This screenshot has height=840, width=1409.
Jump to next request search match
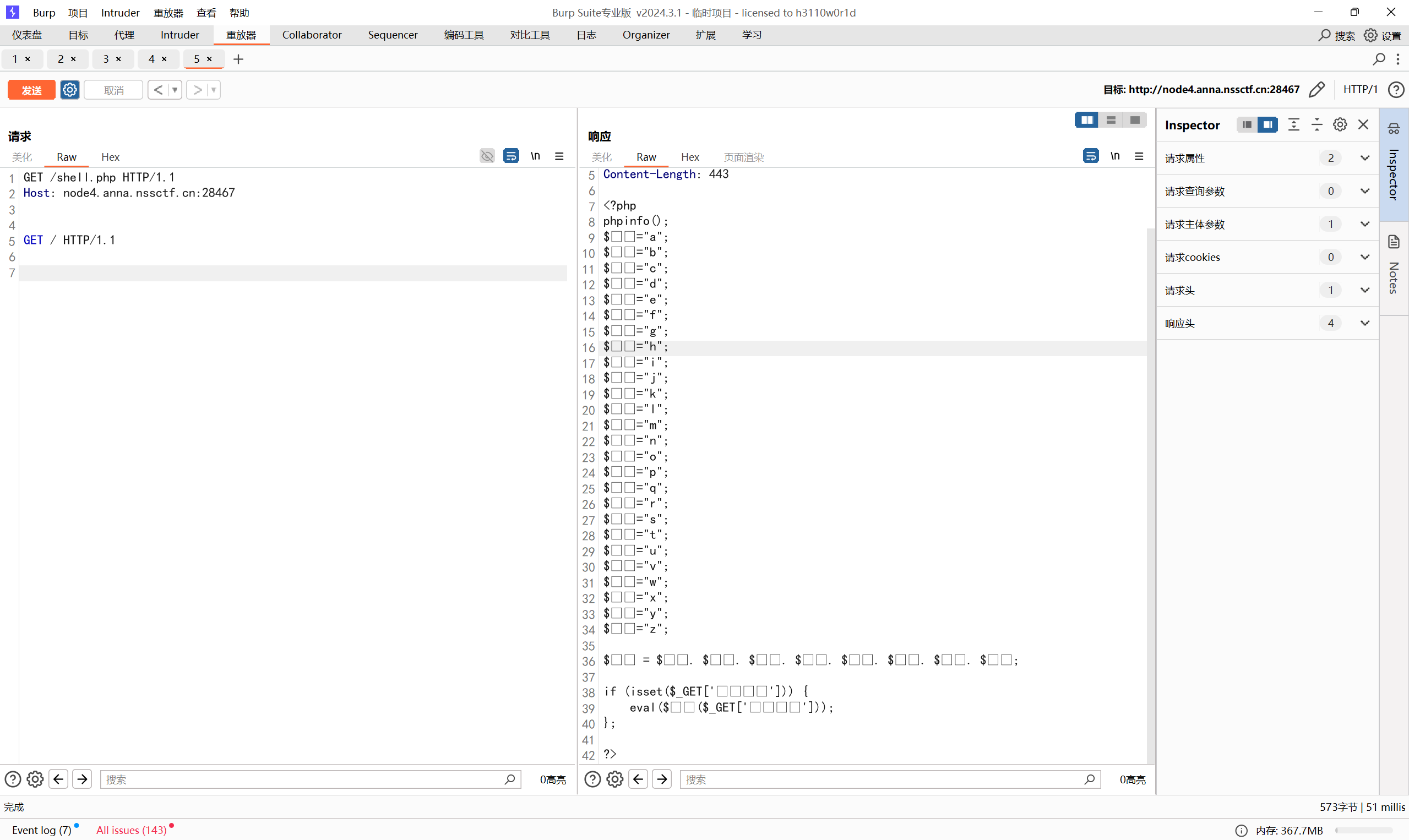82,779
